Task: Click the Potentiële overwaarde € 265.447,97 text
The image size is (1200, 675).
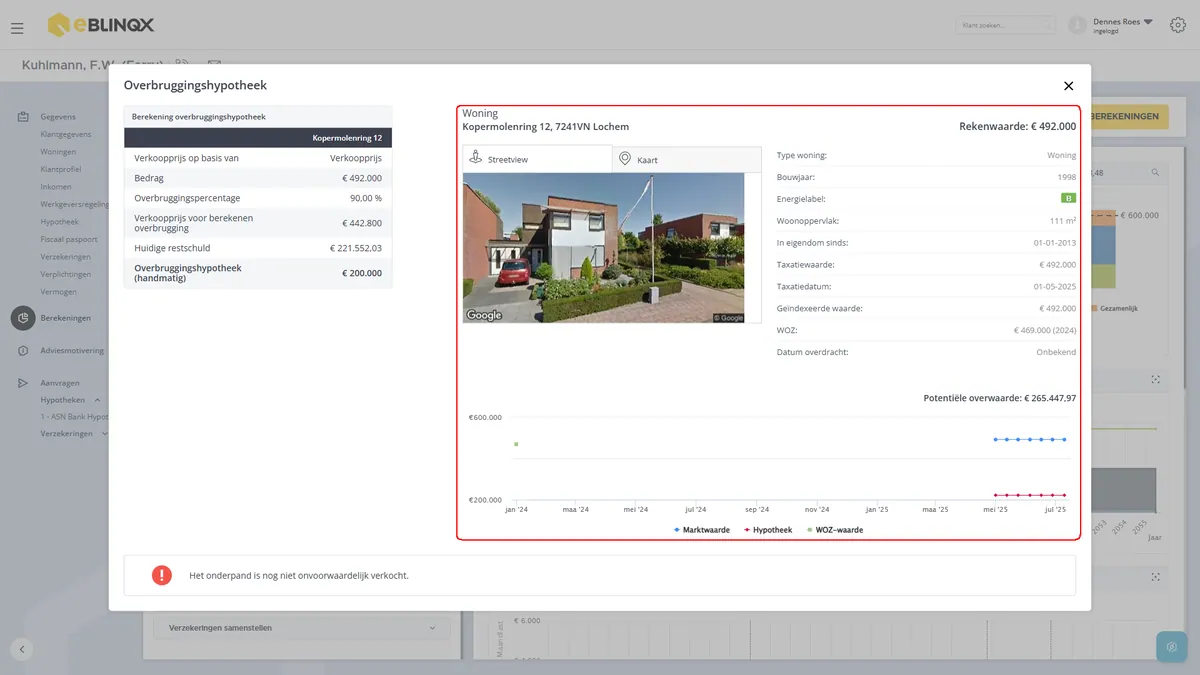Action: (x=1000, y=398)
